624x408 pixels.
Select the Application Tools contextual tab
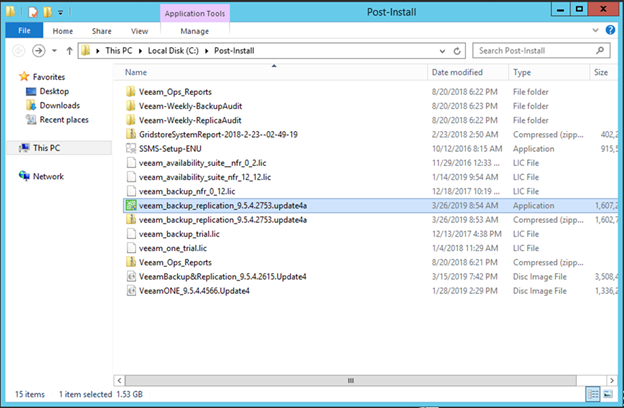point(195,14)
